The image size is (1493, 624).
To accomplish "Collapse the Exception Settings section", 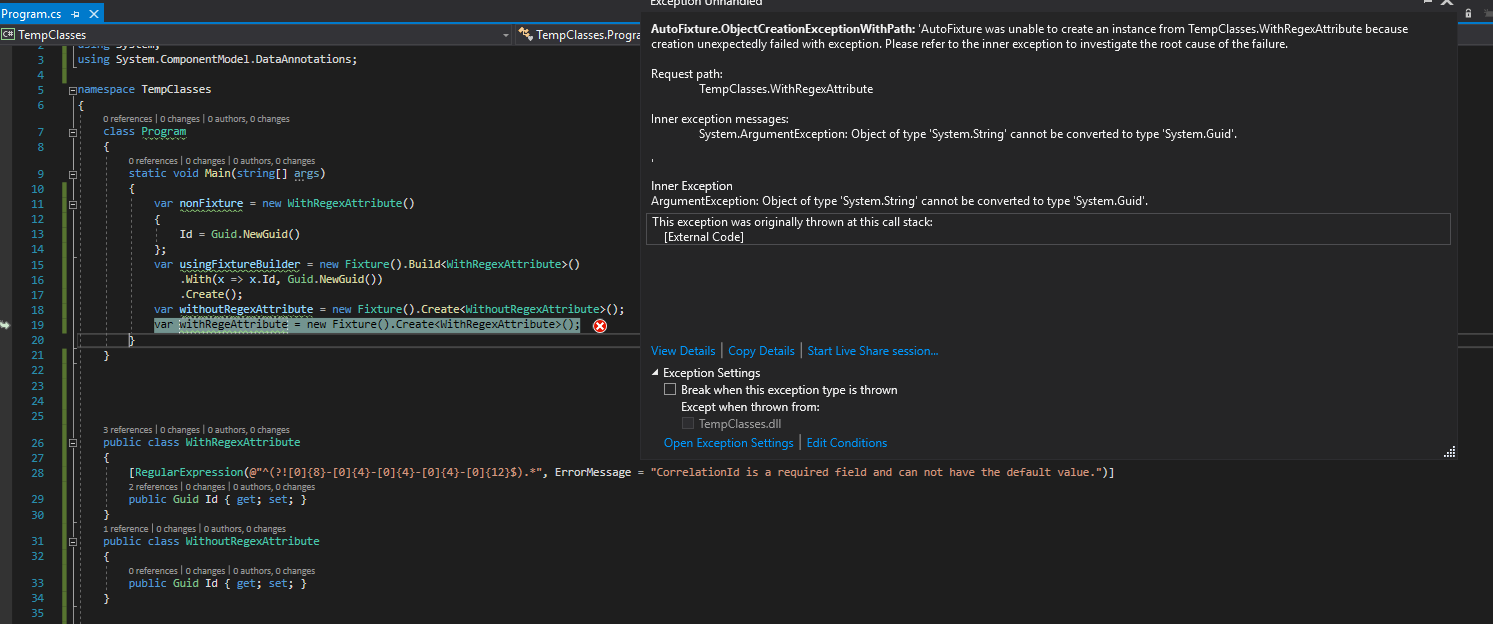I will (x=655, y=372).
